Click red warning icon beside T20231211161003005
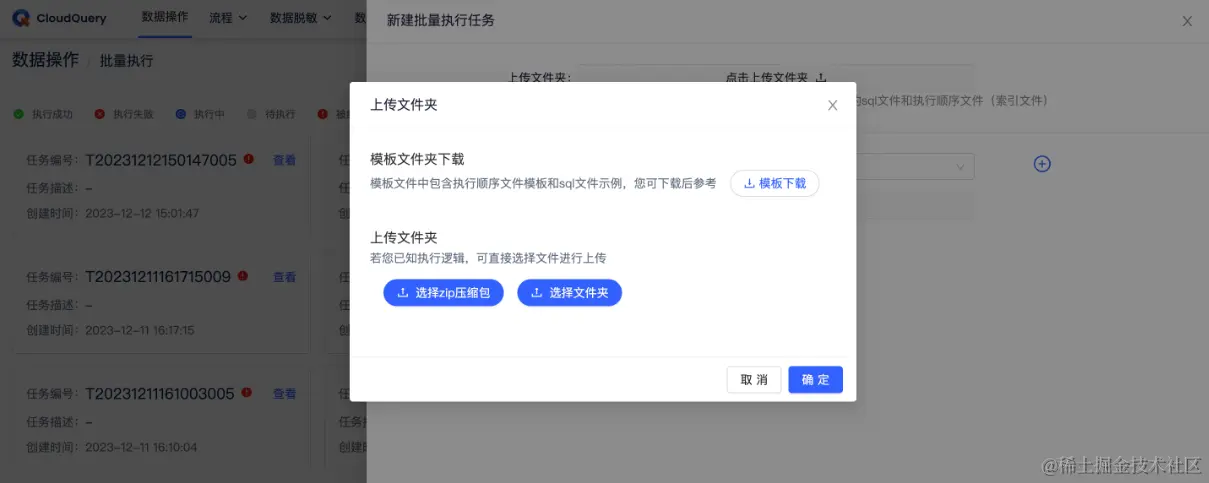 (x=248, y=392)
